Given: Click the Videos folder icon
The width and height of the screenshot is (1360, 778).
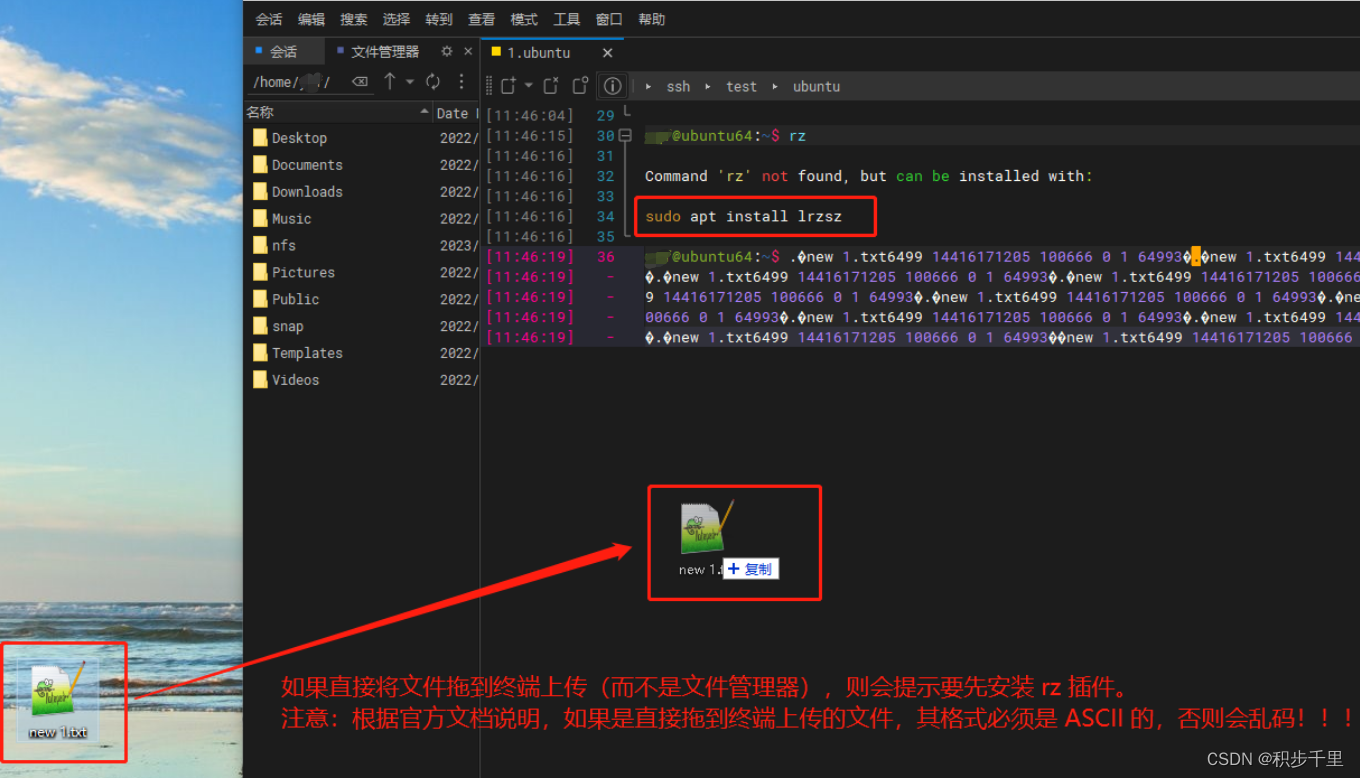Looking at the screenshot, I should [x=260, y=380].
